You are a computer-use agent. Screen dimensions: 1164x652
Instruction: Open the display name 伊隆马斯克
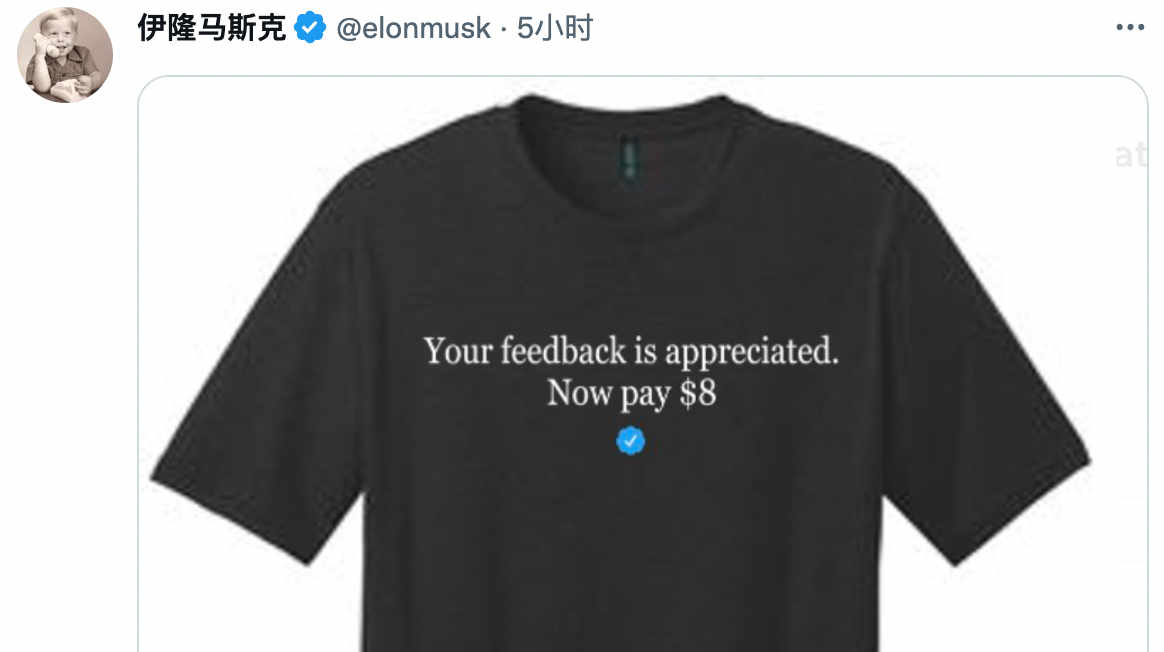tap(212, 28)
